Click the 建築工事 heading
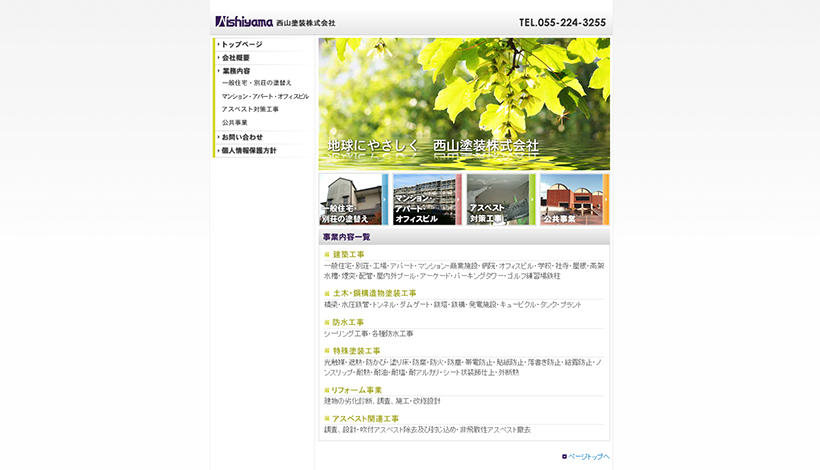 tap(348, 255)
